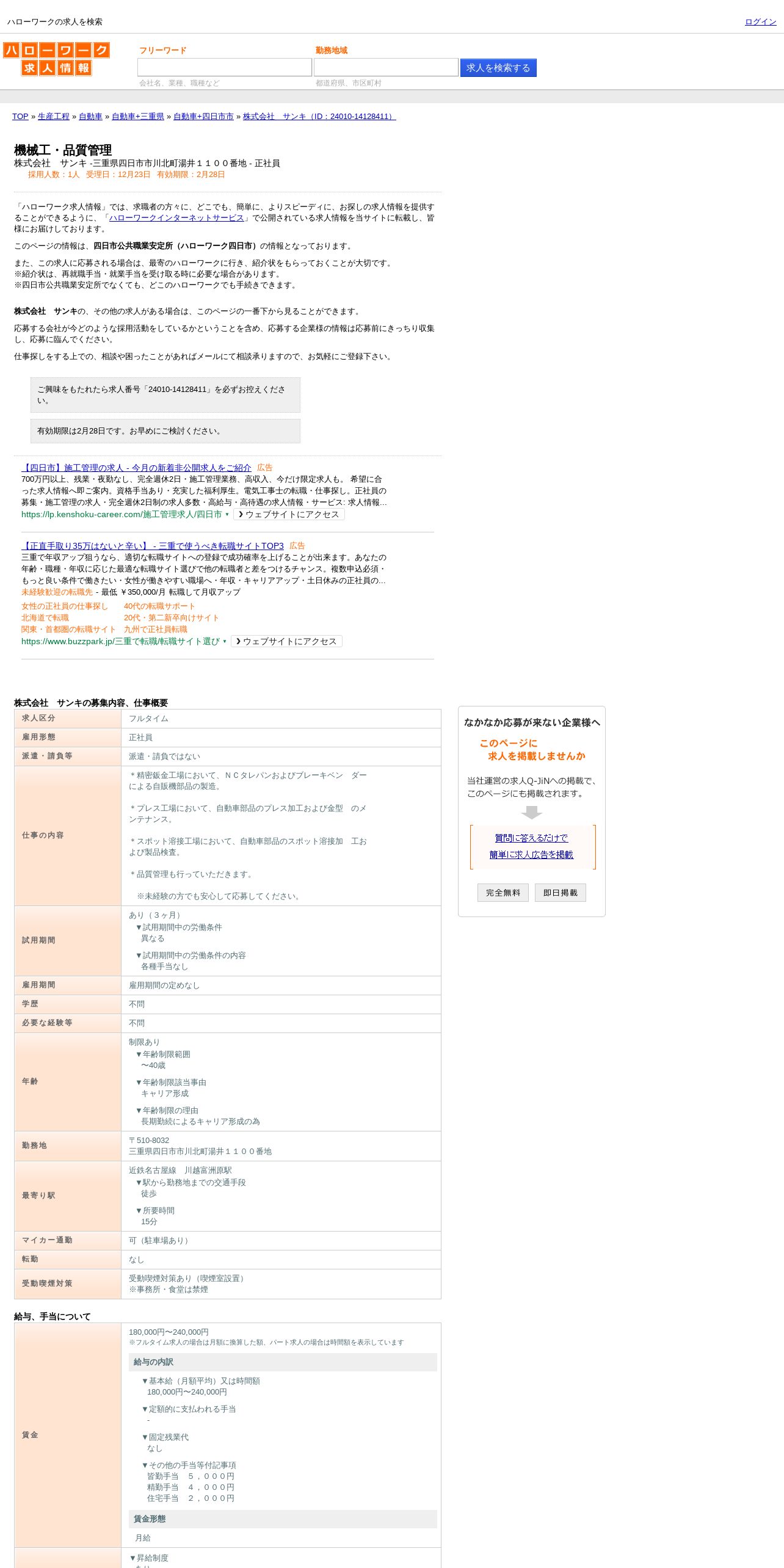Click wage text 180,000円〜240,000円 at top of 賃金
This screenshot has width=784, height=1568.
(x=169, y=1332)
